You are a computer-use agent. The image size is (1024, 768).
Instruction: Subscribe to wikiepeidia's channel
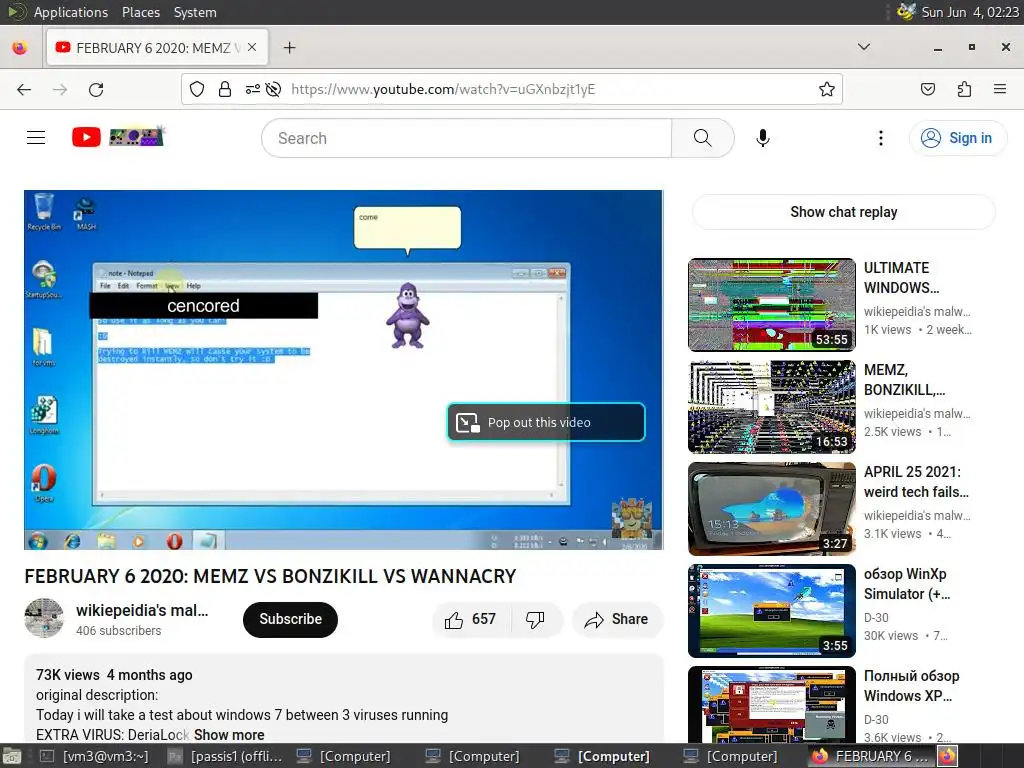(291, 619)
